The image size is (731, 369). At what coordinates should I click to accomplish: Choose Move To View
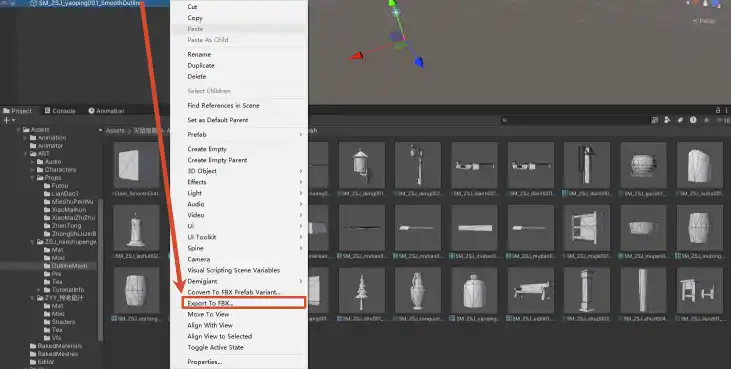coord(239,314)
